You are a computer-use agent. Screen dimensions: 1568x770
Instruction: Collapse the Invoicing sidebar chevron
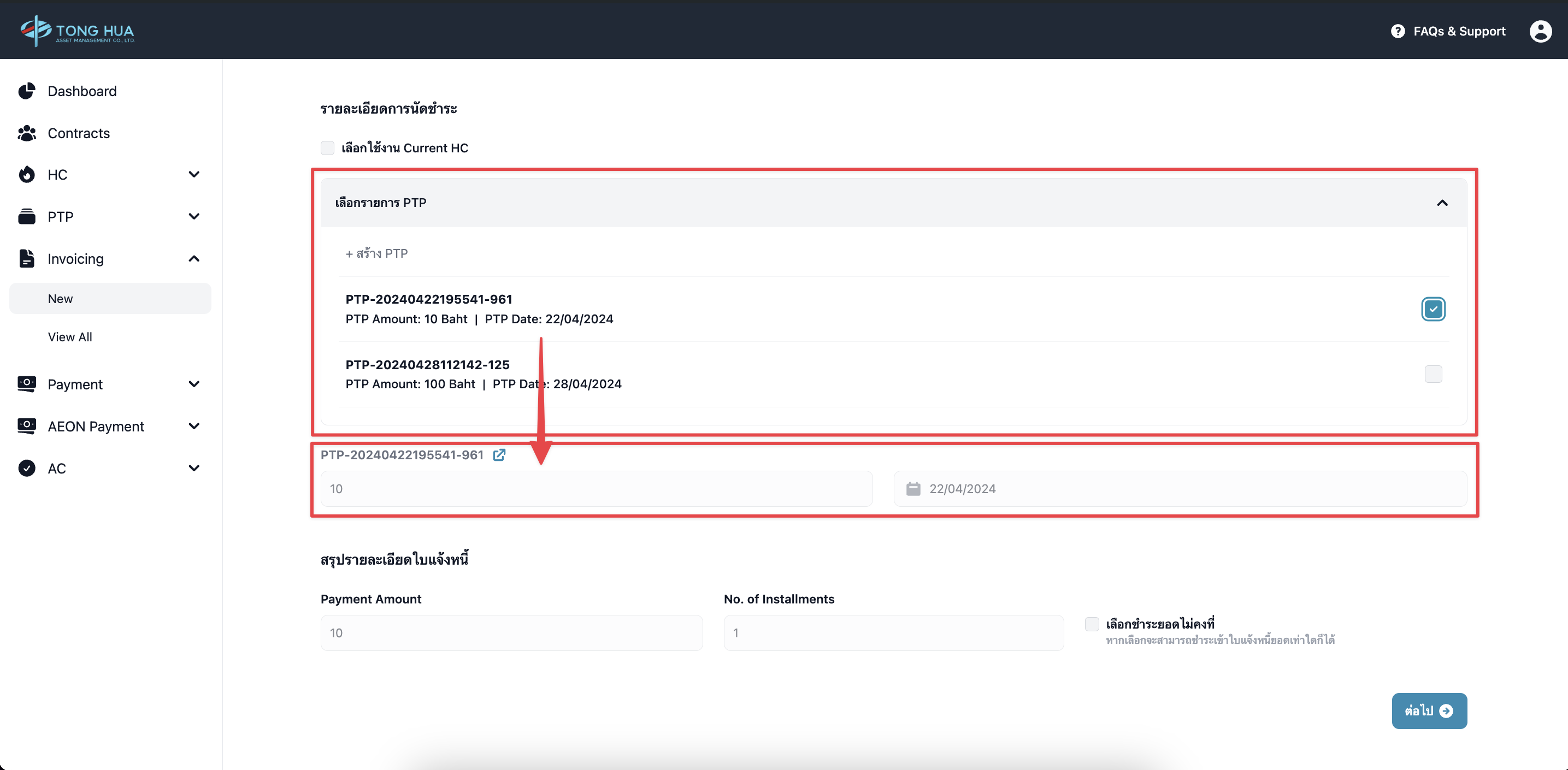tap(194, 258)
